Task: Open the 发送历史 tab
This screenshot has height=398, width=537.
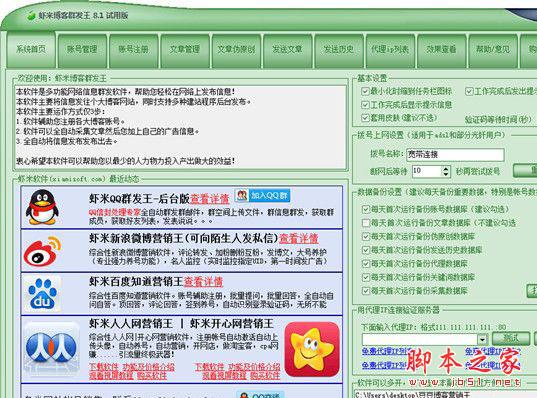Action: [x=339, y=50]
